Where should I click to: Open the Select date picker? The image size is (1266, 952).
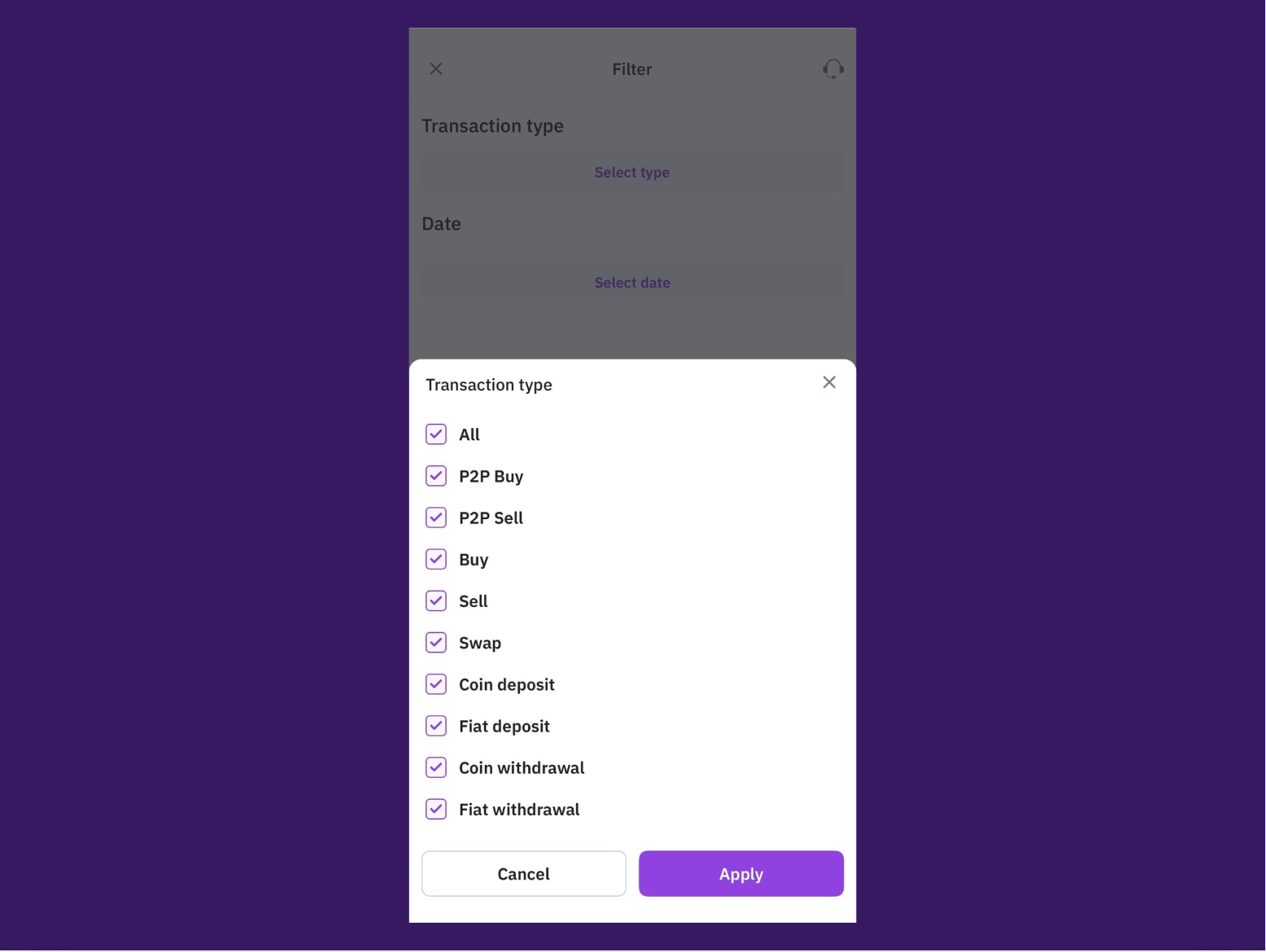click(x=632, y=283)
